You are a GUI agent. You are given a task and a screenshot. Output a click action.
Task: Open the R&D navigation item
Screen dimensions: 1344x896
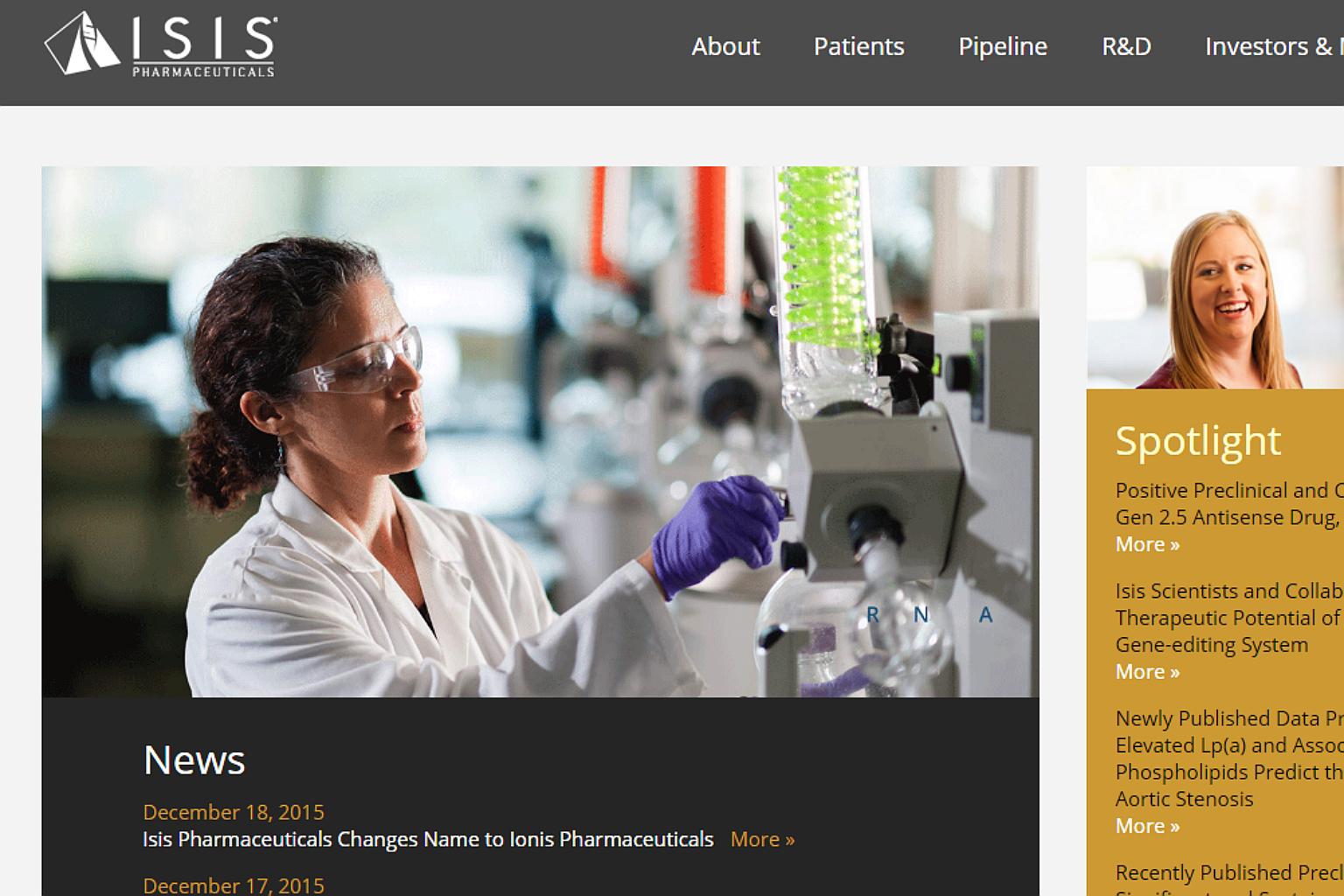coord(1126,46)
